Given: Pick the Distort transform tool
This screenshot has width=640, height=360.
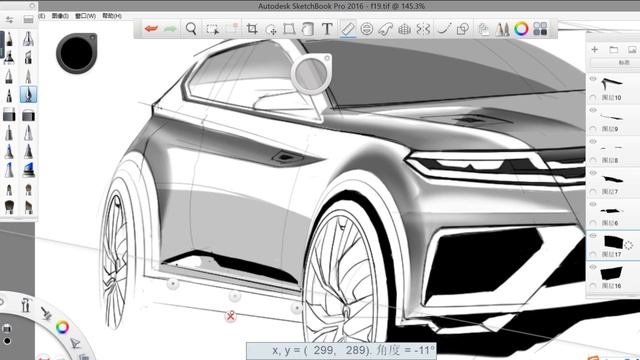Looking at the screenshot, I should tap(289, 29).
